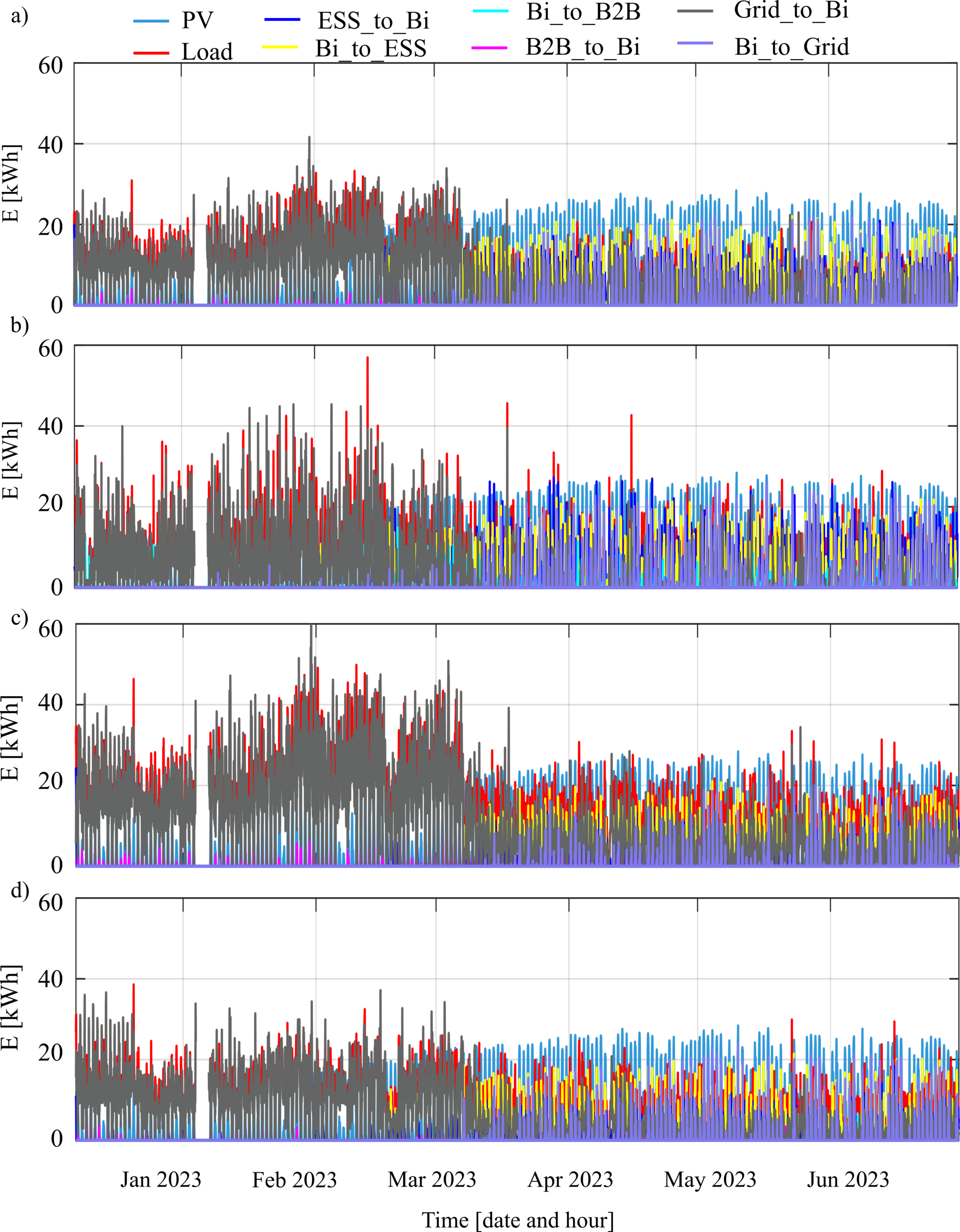Click the E [kWh] axis title of panel d
960x1232 pixels.
point(11,1008)
